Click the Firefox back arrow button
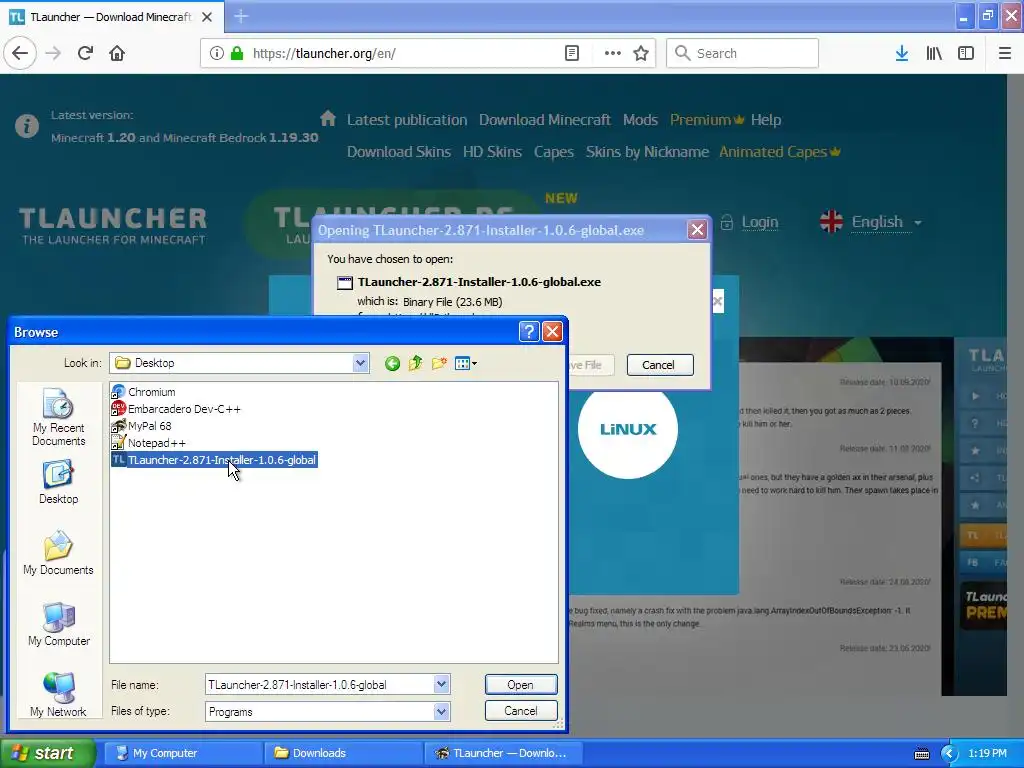 point(20,53)
